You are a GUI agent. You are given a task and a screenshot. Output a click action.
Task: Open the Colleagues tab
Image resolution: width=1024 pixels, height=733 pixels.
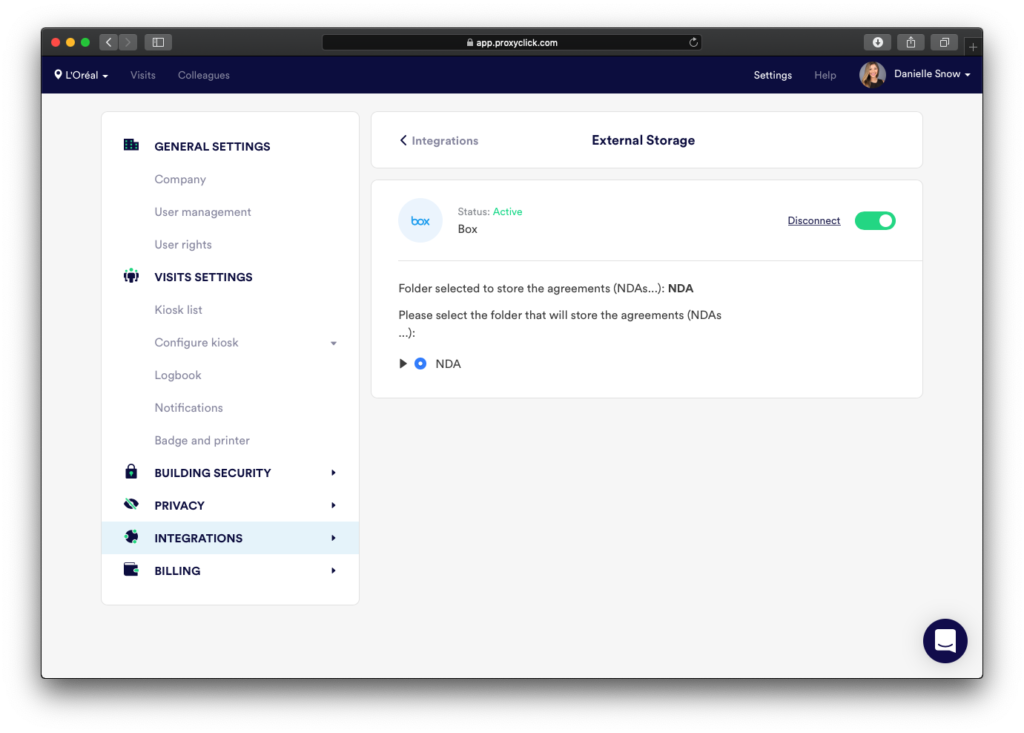click(203, 75)
